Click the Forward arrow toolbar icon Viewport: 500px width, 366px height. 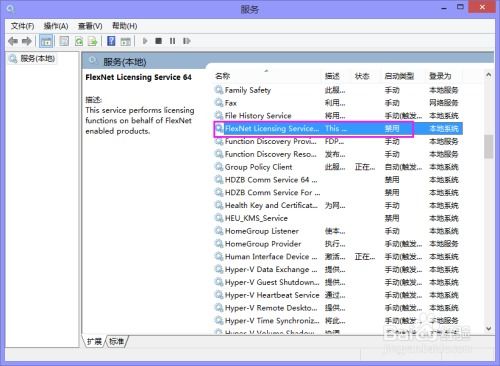tap(27, 41)
